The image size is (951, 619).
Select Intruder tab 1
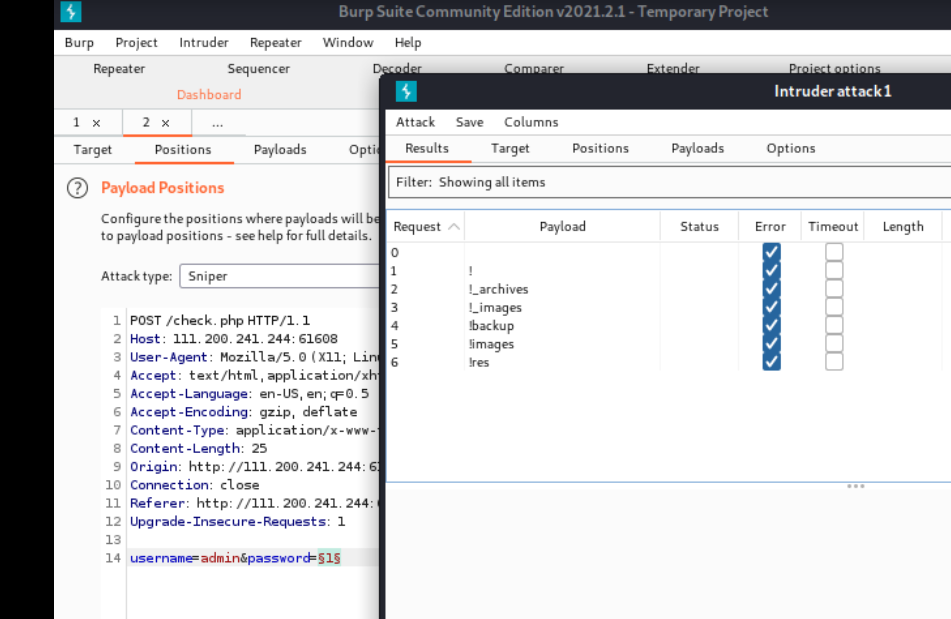(76, 122)
